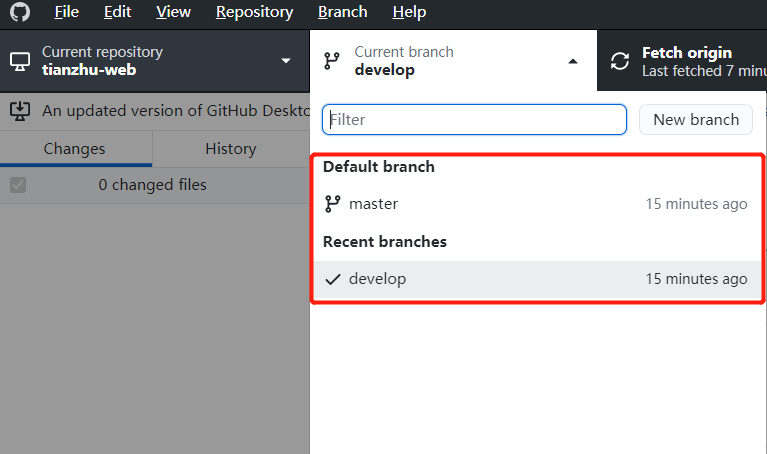Click the 'Default branch' heading
The width and height of the screenshot is (767, 454).
tap(379, 167)
